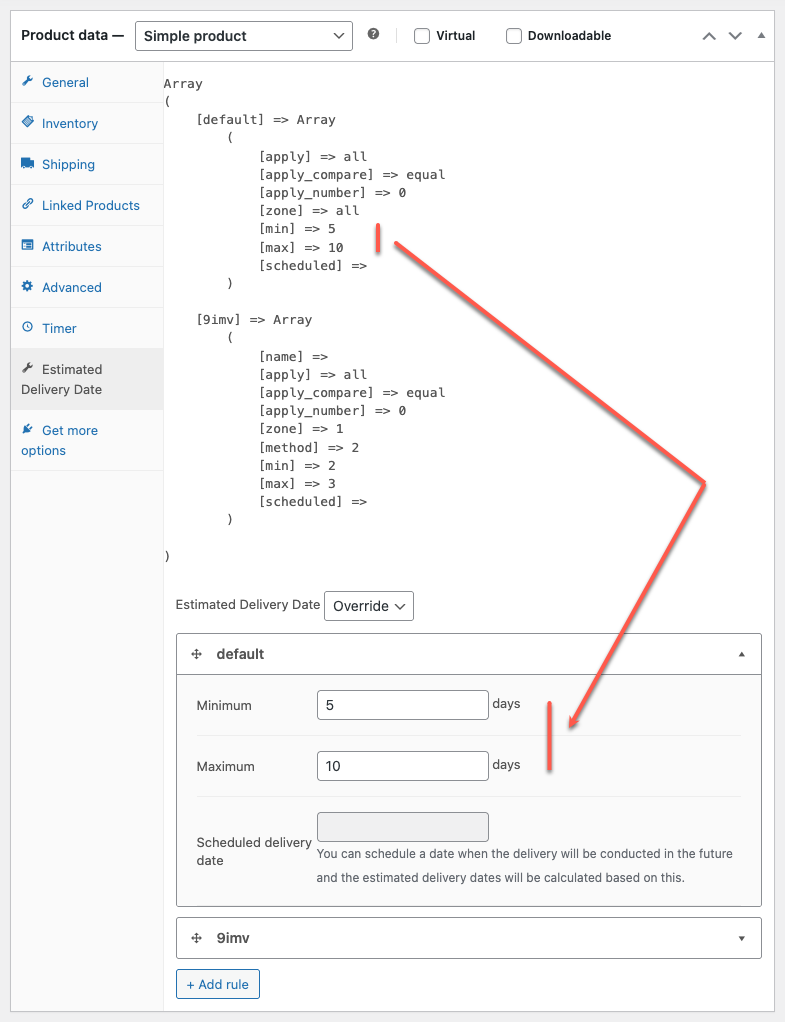Click the drag handle icon beside default rule
The height and width of the screenshot is (1022, 785).
click(197, 654)
